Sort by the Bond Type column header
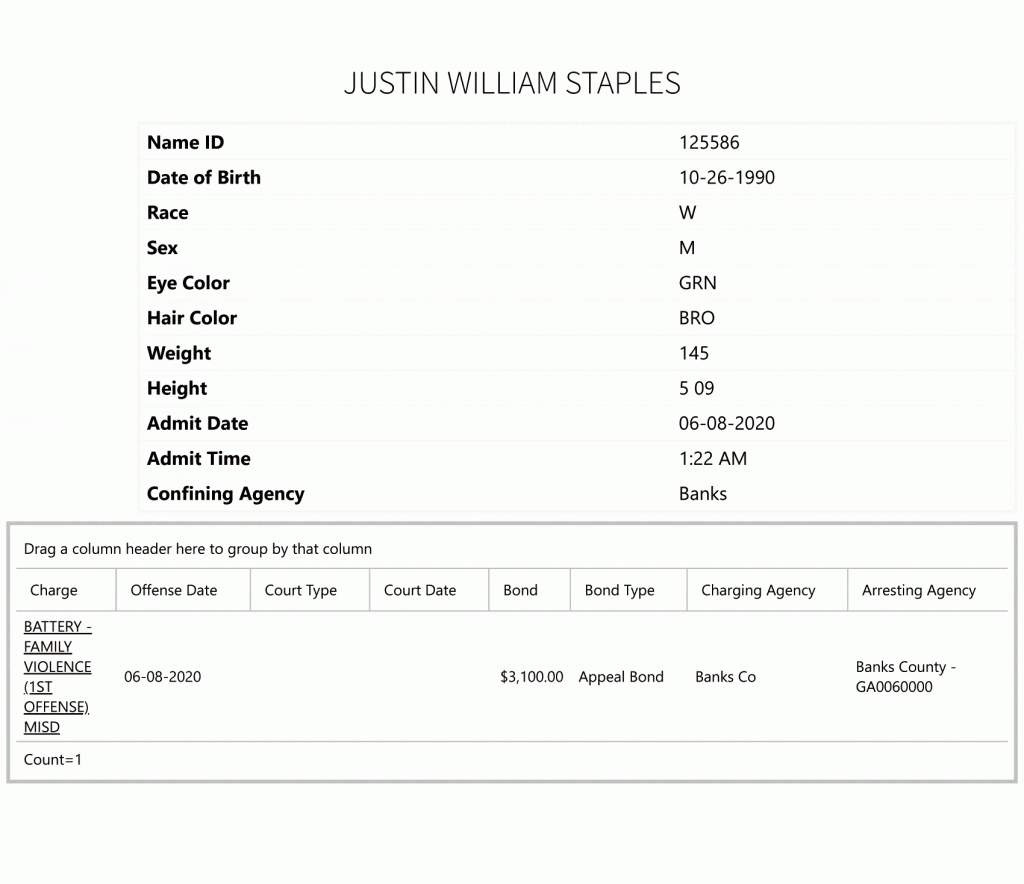This screenshot has height=884, width=1024. [x=629, y=590]
